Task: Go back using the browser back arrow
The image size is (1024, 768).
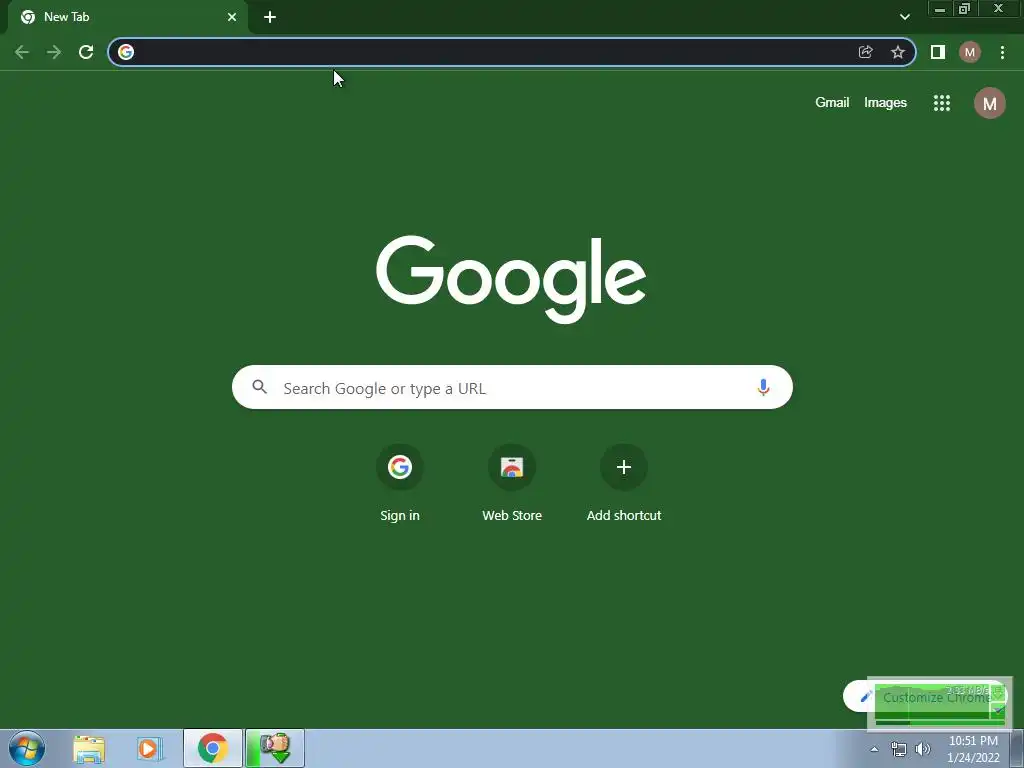Action: point(22,52)
